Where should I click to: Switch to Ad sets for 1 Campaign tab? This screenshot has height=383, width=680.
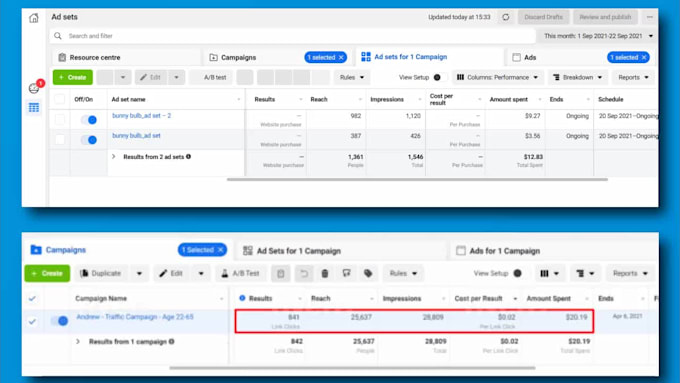pos(428,57)
